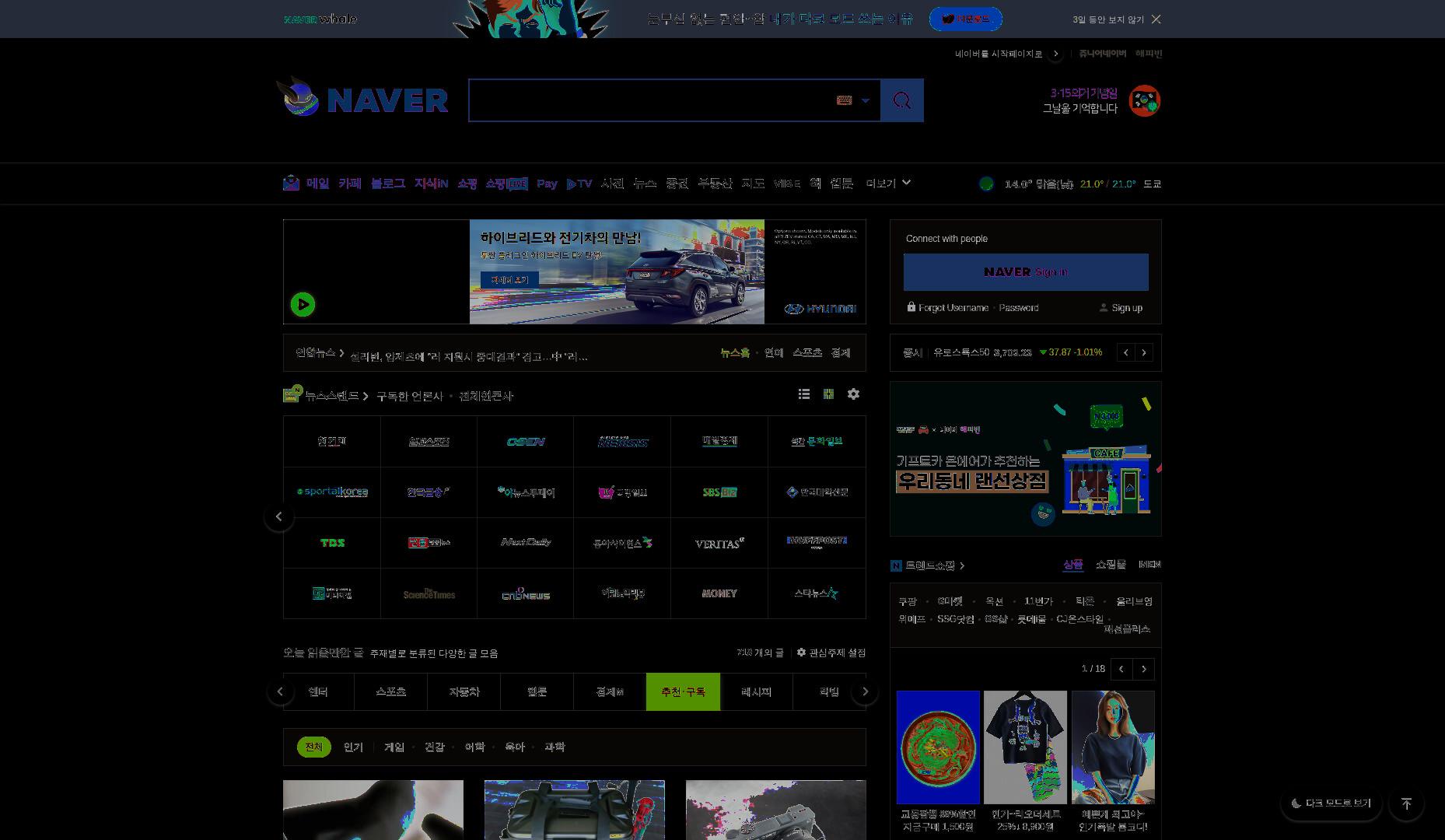Open HUFFPOST publisher logo
The image size is (1445, 840).
[817, 543]
